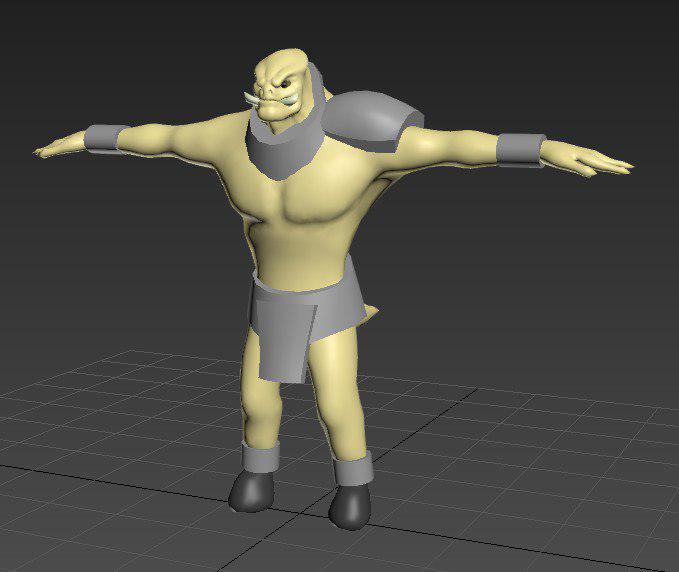Pick the gray loincloth front flap
This screenshot has width=679, height=572.
coord(285,340)
